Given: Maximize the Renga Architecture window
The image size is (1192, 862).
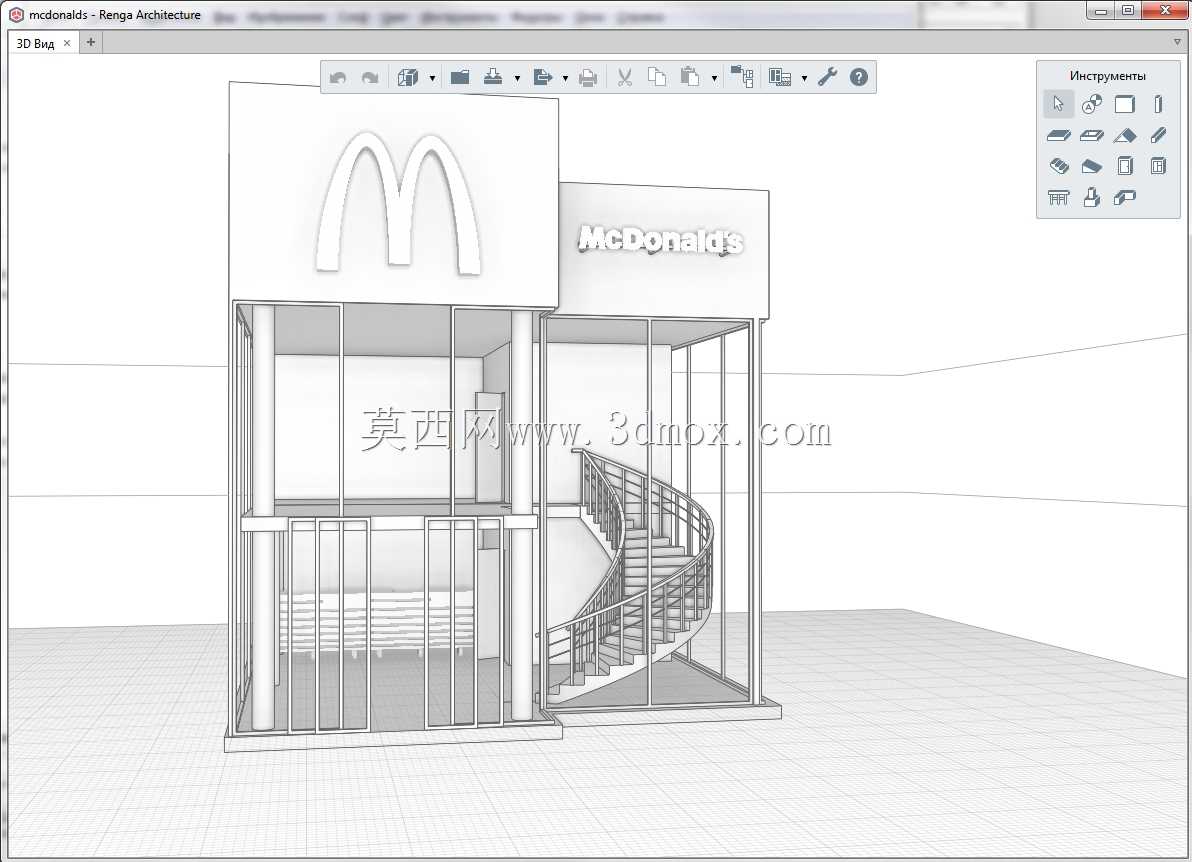Looking at the screenshot, I should coord(1128,11).
